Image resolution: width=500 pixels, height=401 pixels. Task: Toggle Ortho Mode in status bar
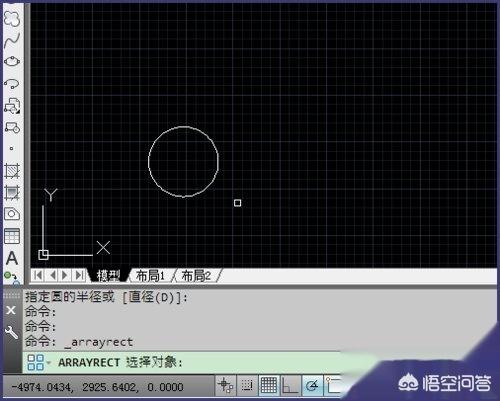[x=290, y=385]
